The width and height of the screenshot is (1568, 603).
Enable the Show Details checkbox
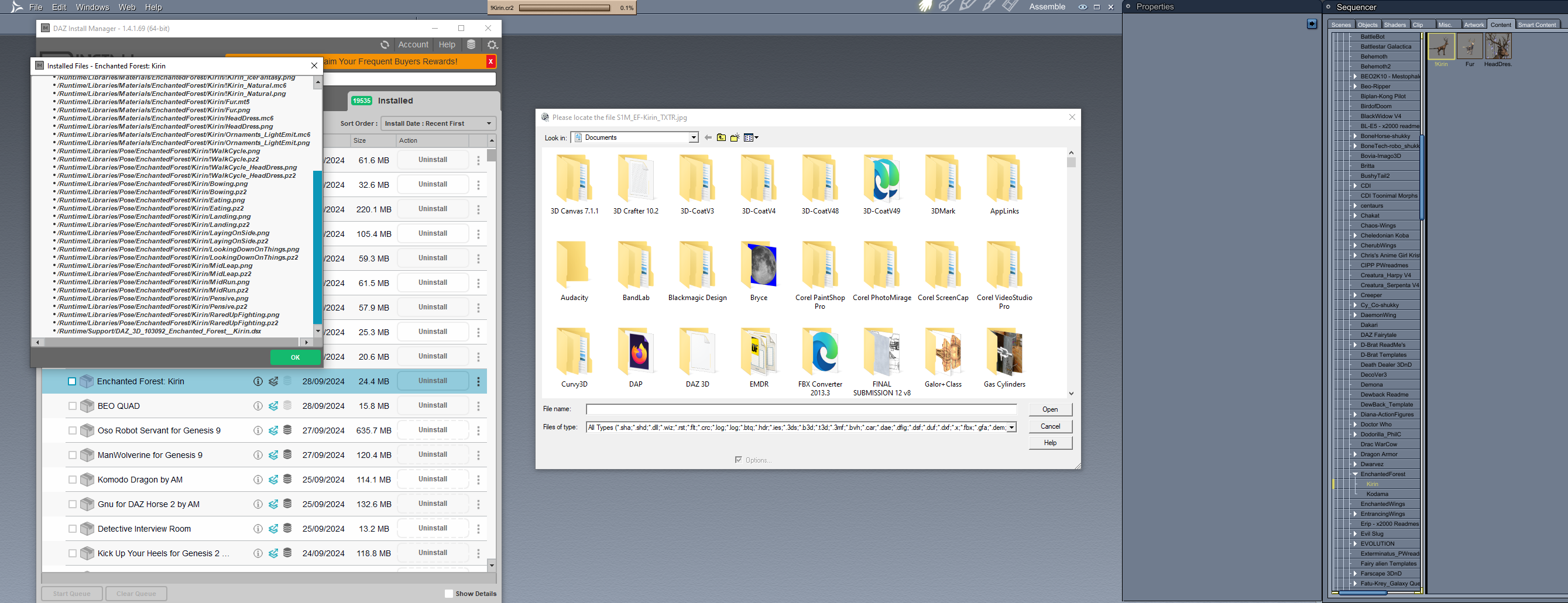click(x=448, y=594)
